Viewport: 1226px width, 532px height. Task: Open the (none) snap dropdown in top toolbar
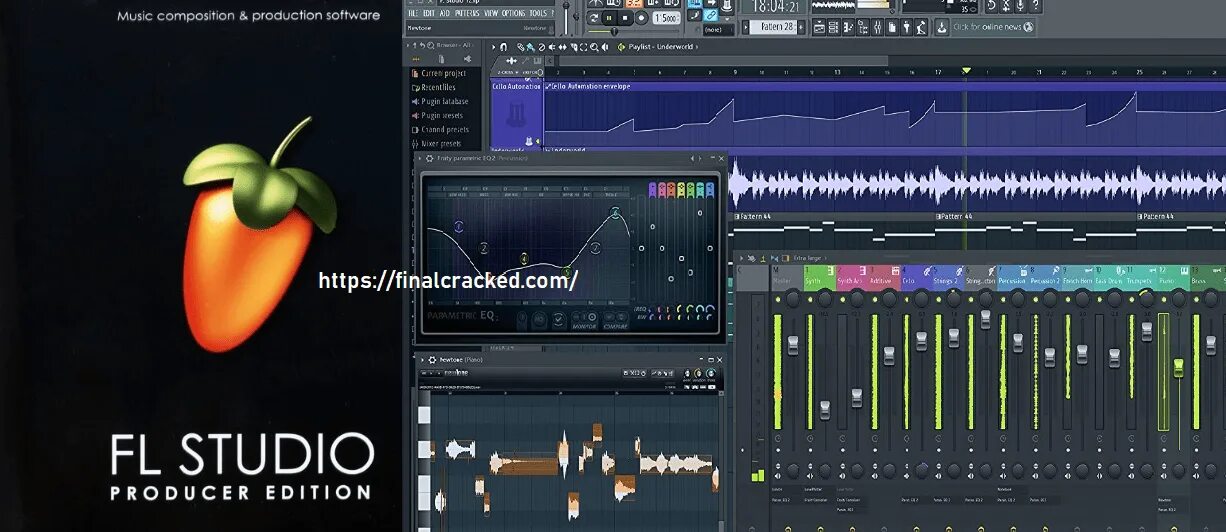pyautogui.click(x=717, y=29)
